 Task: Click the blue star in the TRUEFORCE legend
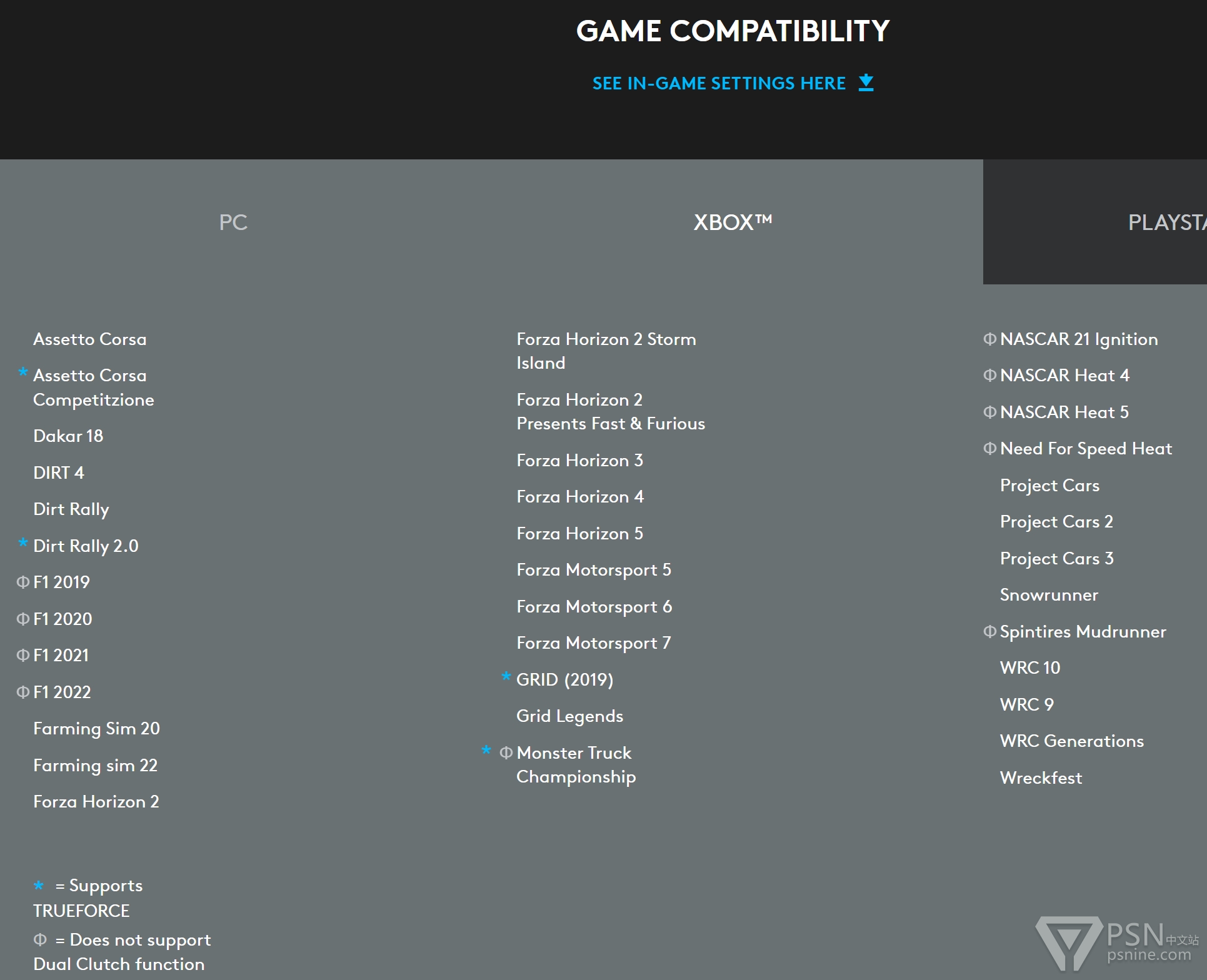point(39,886)
